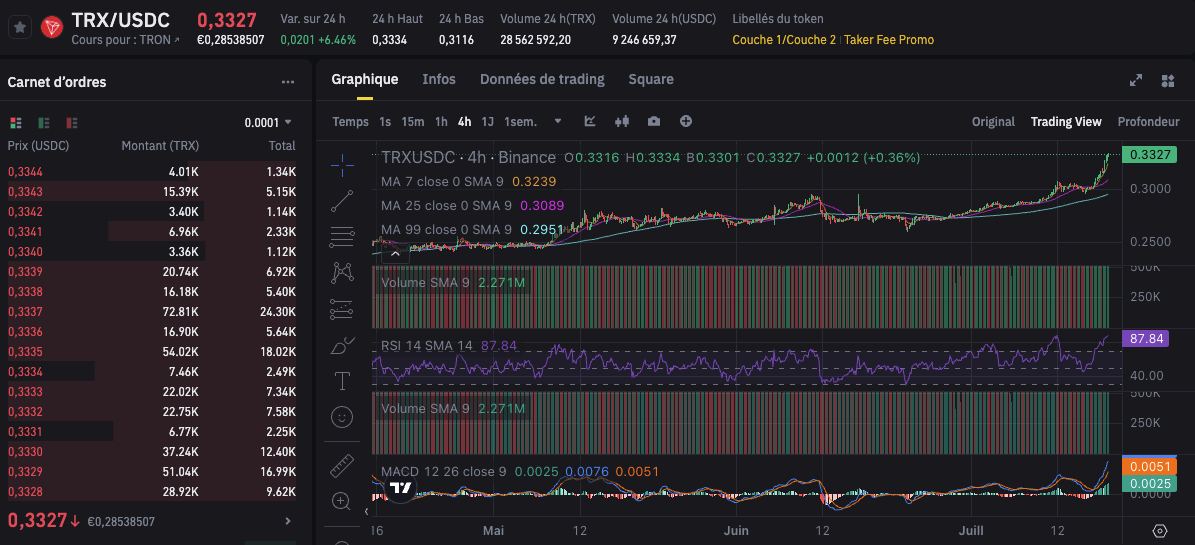The width and height of the screenshot is (1195, 545).
Task: Select the 15m time interval
Action: (x=412, y=122)
